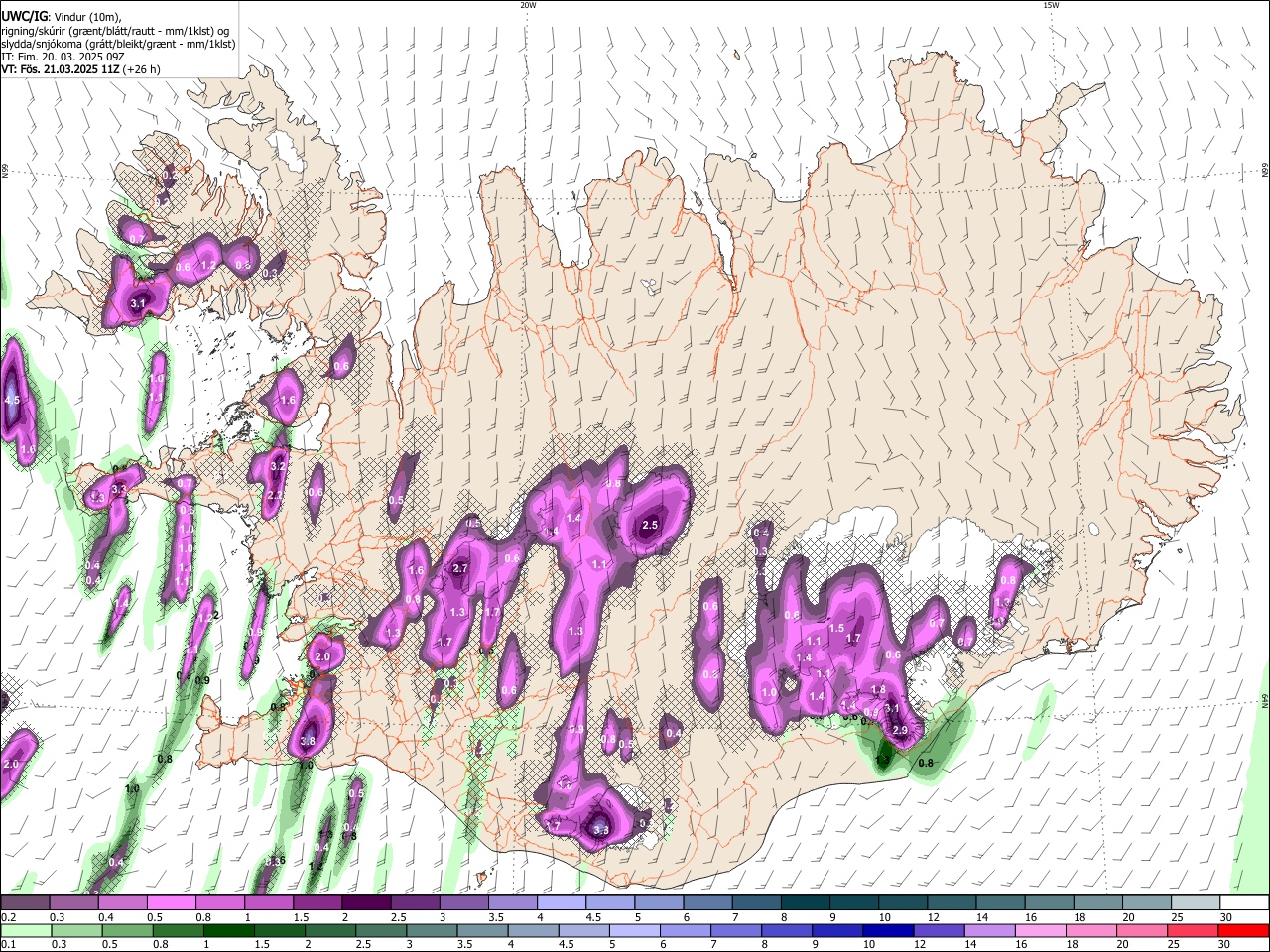1270x952 pixels.
Task: Click the '30' label on the upper snow scale
Action: pyautogui.click(x=1227, y=917)
